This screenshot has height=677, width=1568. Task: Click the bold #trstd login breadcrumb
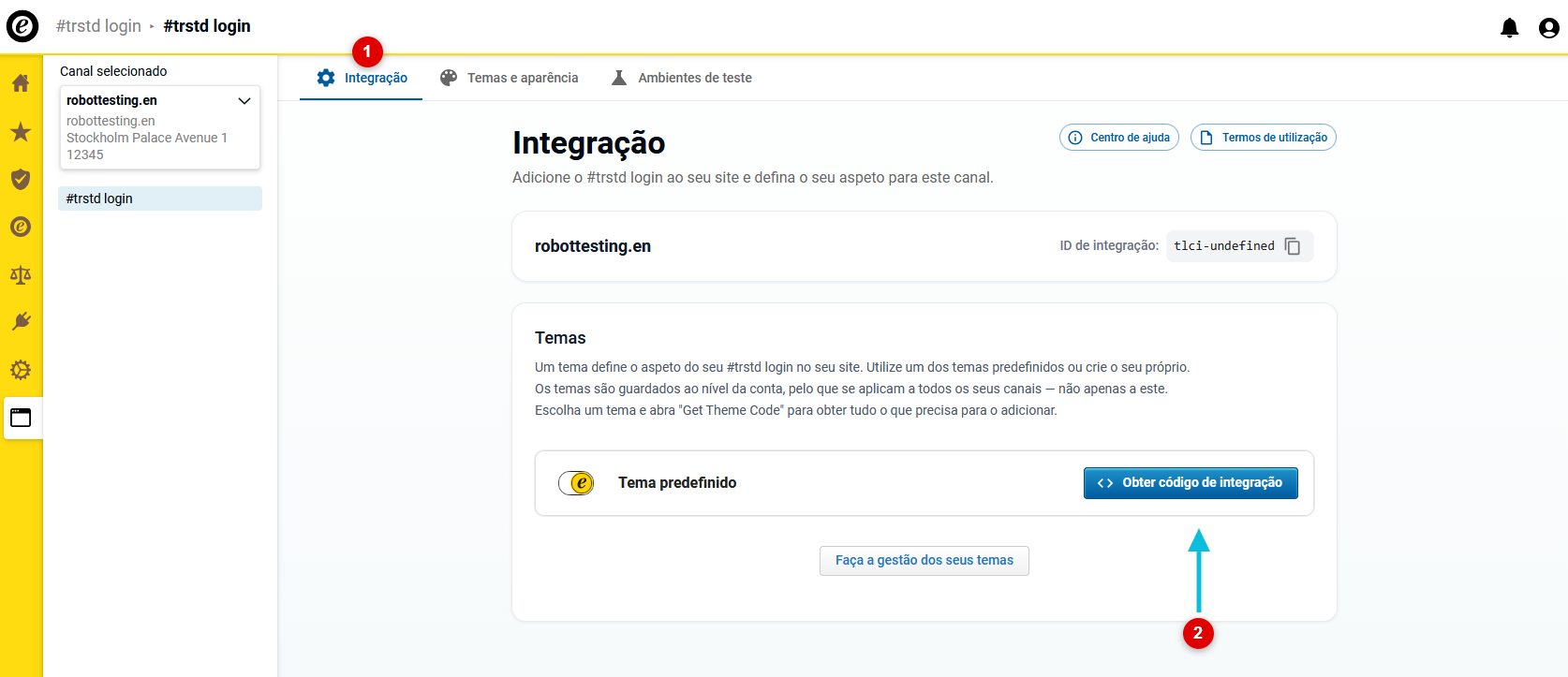point(207,26)
